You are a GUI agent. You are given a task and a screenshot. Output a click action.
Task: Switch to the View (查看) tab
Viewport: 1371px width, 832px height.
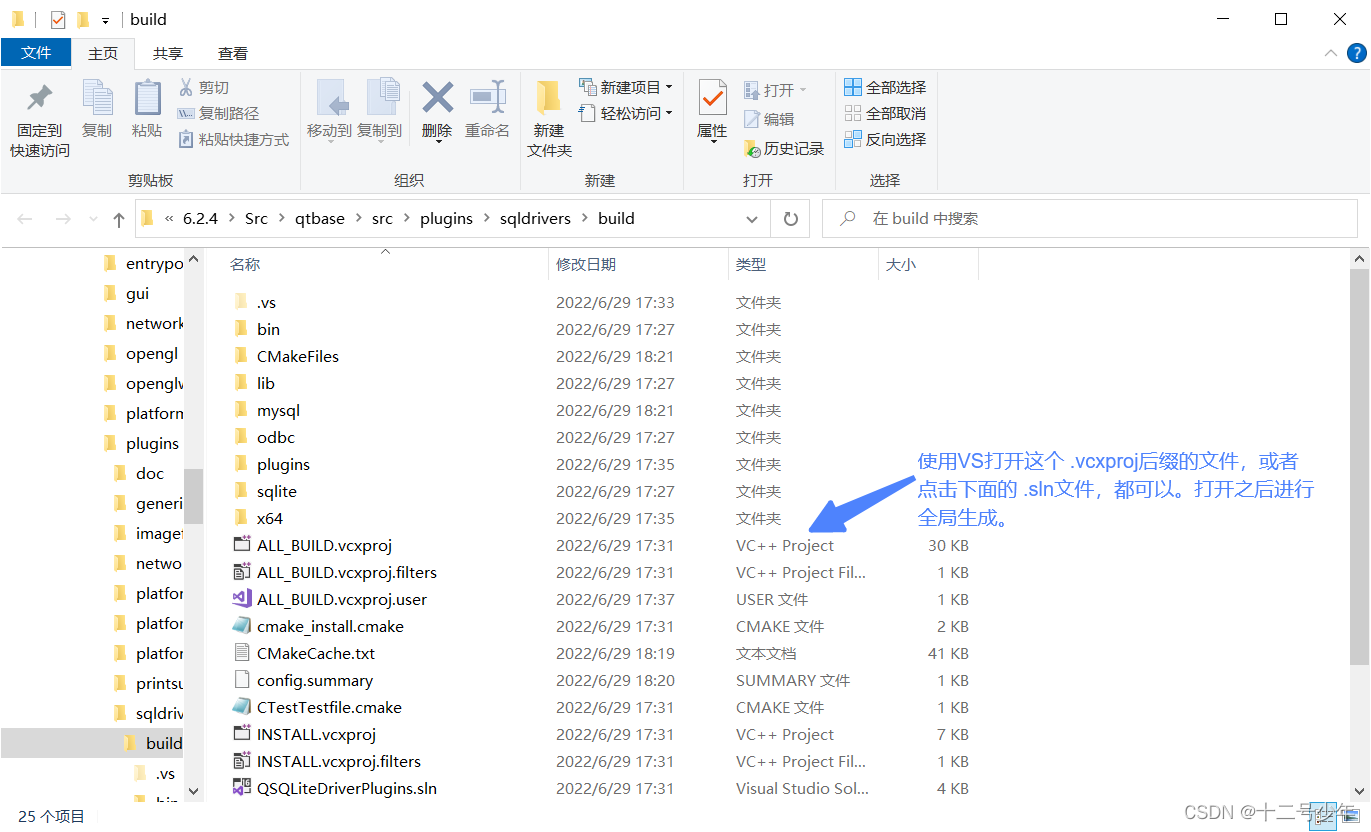(x=233, y=54)
